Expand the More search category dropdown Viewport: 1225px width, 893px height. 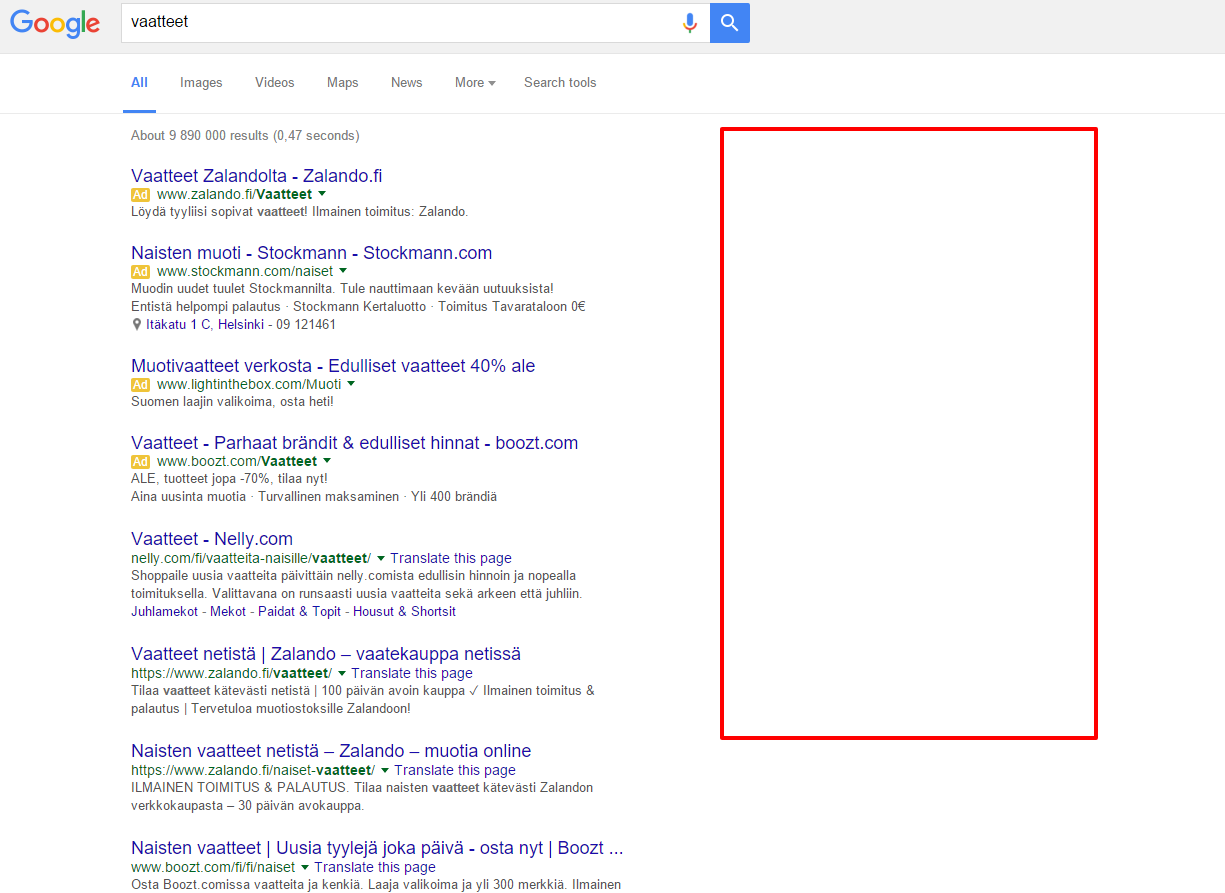click(x=475, y=83)
